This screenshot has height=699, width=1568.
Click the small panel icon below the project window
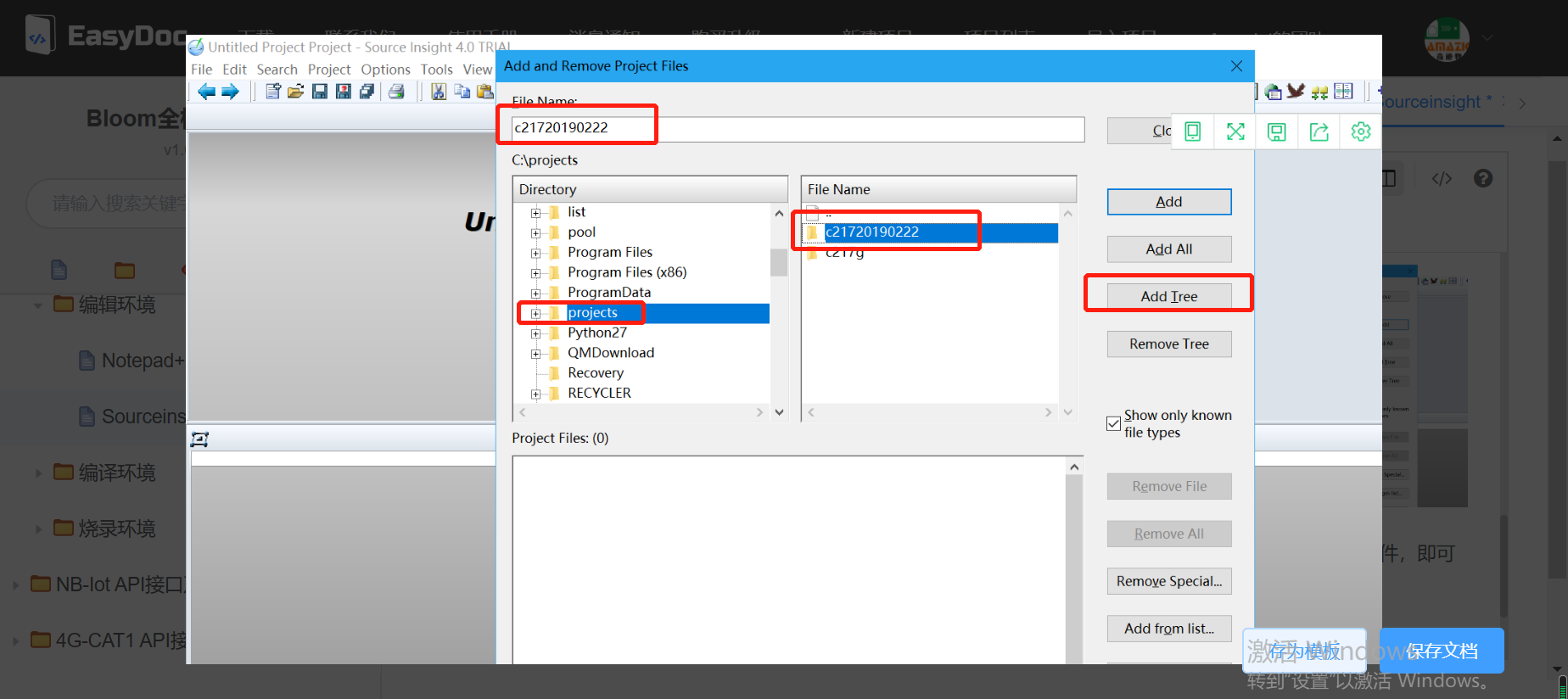(199, 439)
